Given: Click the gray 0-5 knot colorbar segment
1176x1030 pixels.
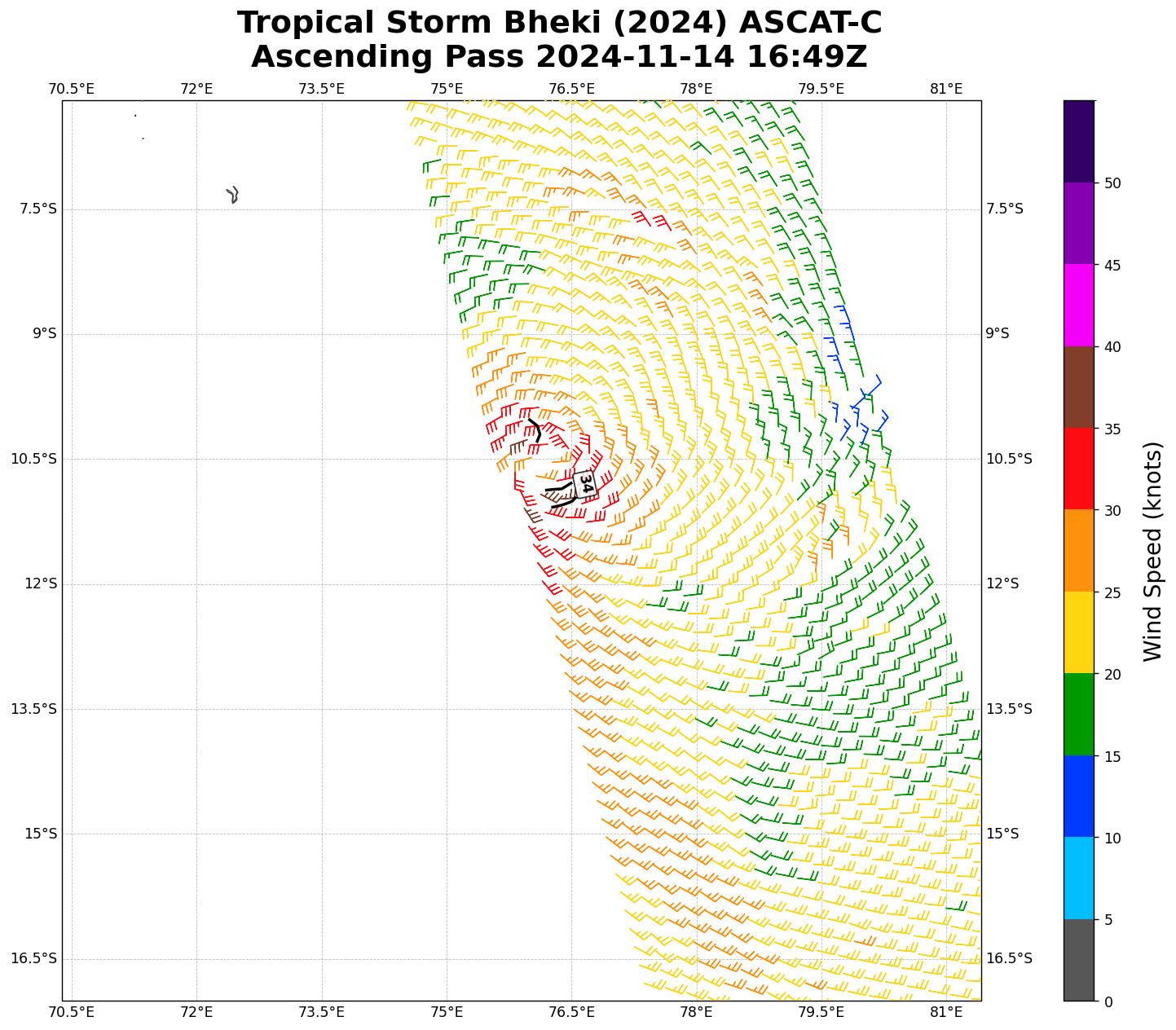Looking at the screenshot, I should tap(1079, 960).
